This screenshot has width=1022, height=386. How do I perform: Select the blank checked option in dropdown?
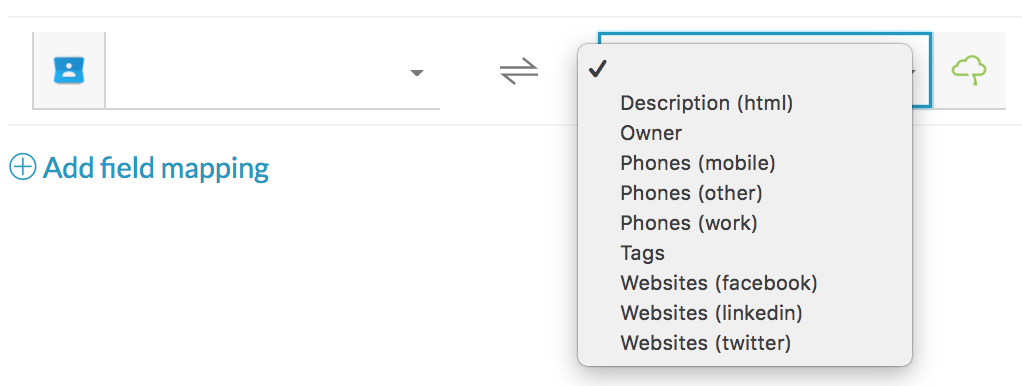[744, 69]
